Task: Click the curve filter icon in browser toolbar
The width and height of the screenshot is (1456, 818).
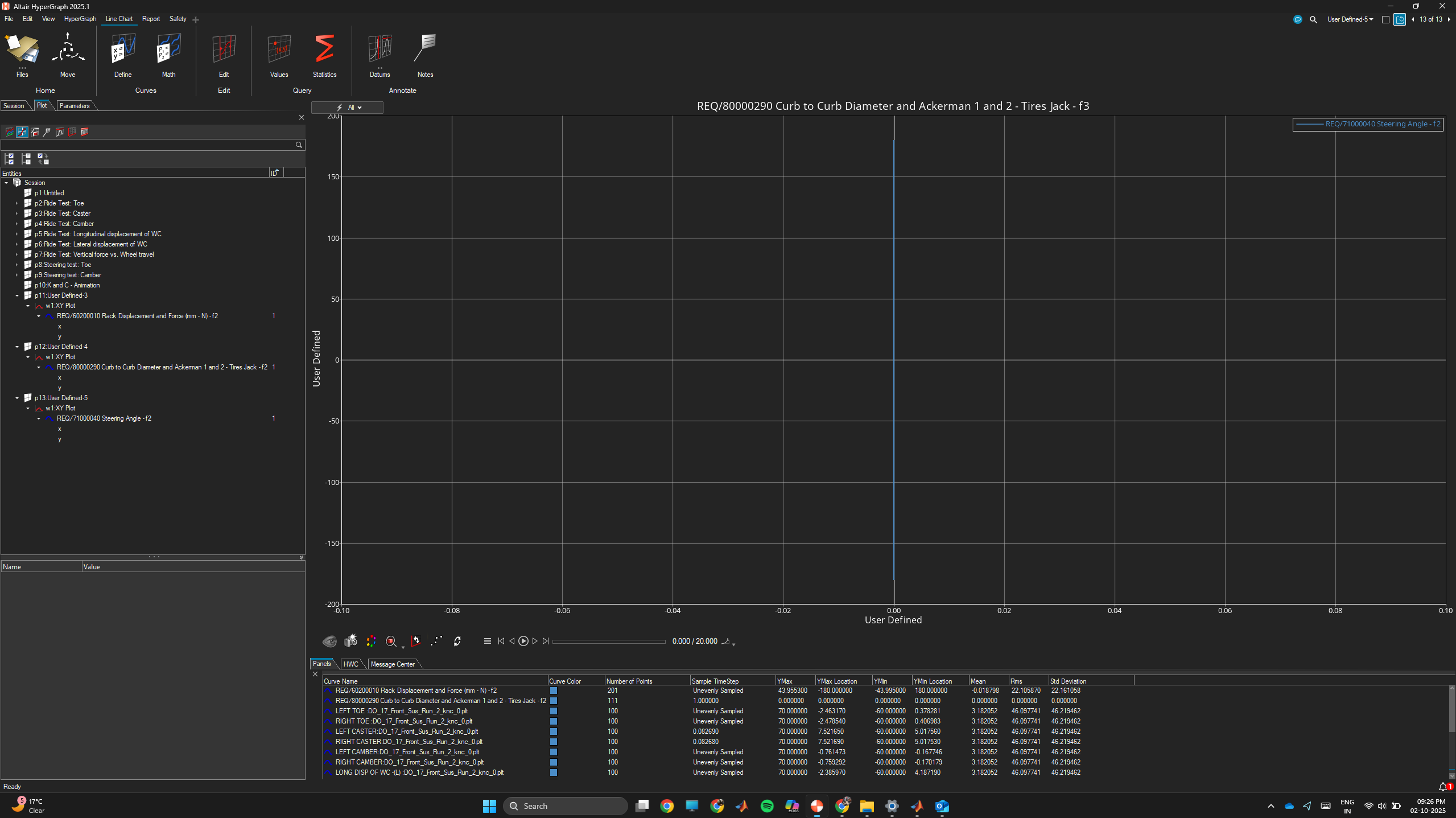Action: coord(22,132)
